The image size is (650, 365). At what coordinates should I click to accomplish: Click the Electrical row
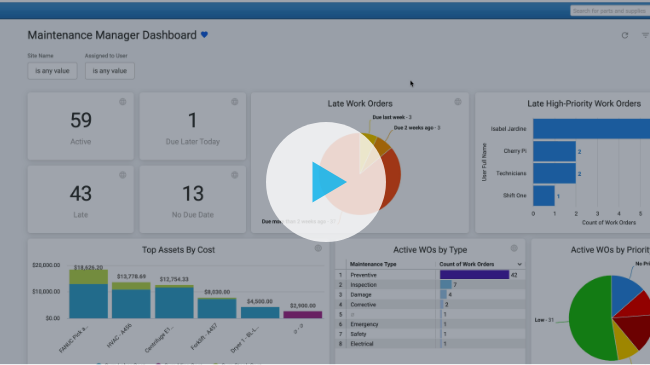tap(430, 344)
